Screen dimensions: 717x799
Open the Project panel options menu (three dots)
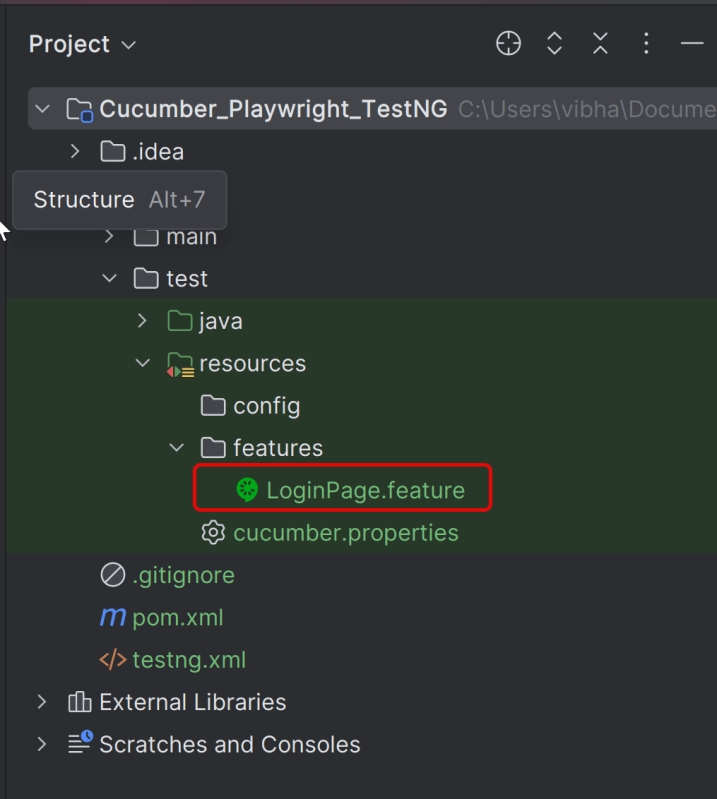click(646, 44)
